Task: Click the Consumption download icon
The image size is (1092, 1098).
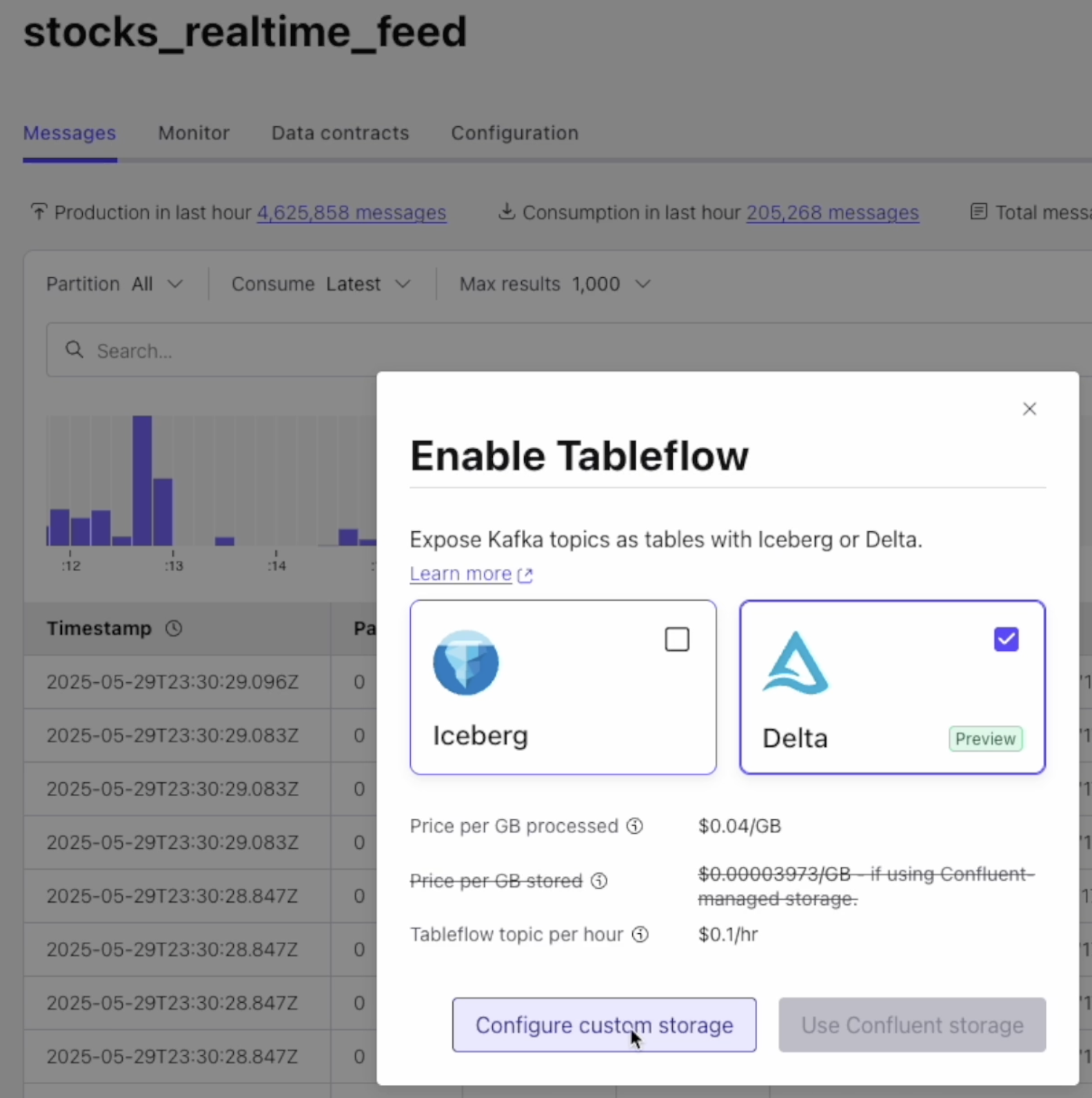Action: 507,212
